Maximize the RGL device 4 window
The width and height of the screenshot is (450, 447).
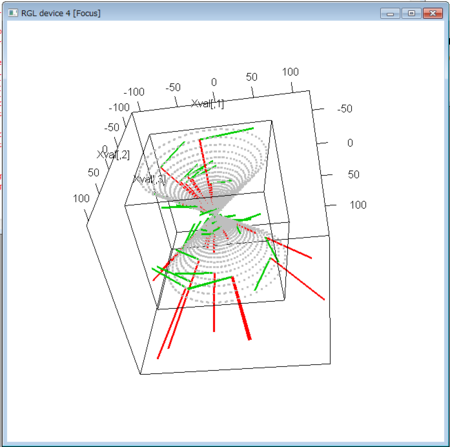point(411,13)
